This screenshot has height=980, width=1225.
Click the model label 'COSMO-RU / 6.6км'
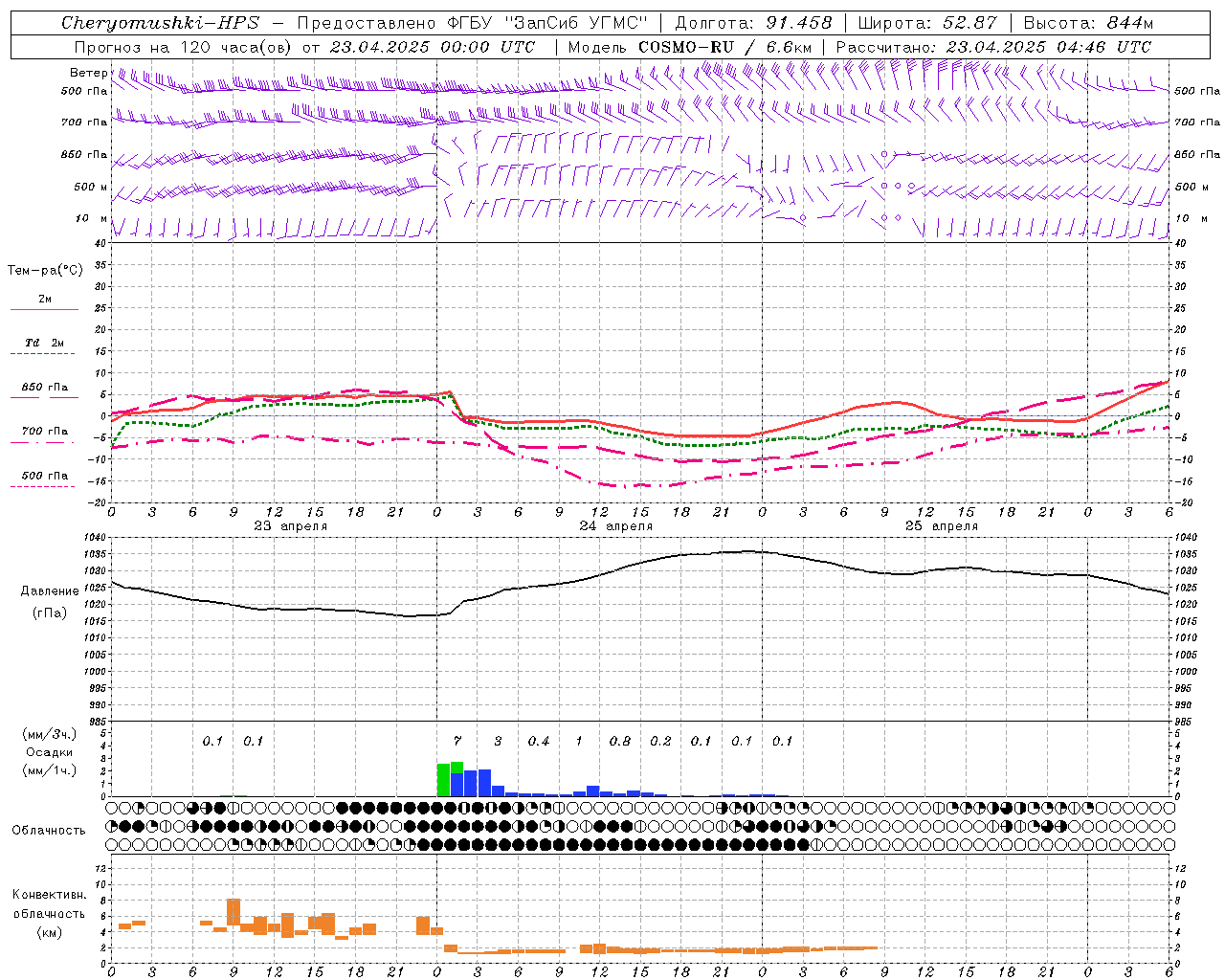[725, 47]
